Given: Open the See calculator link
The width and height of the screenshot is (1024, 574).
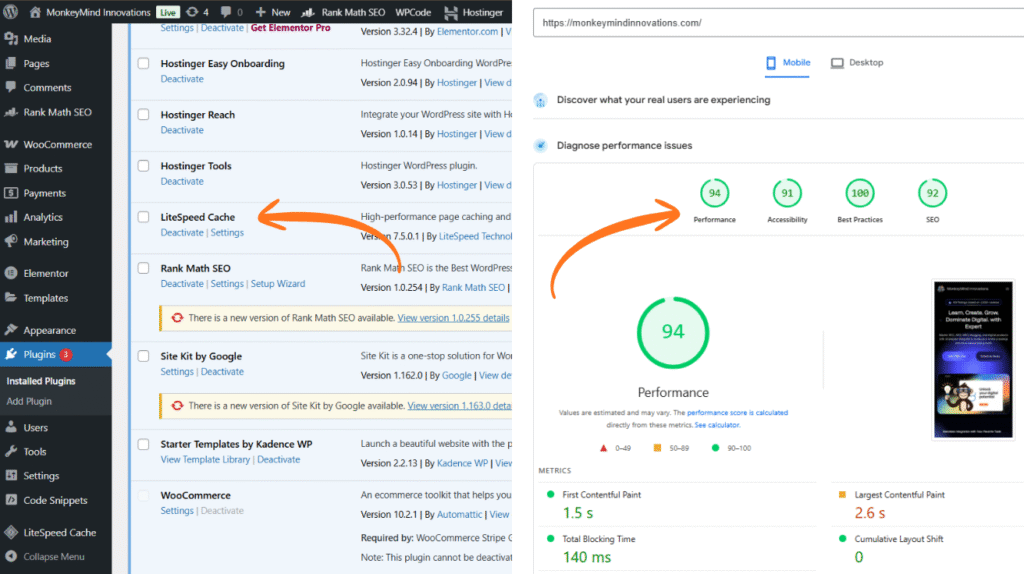Looking at the screenshot, I should 717,425.
